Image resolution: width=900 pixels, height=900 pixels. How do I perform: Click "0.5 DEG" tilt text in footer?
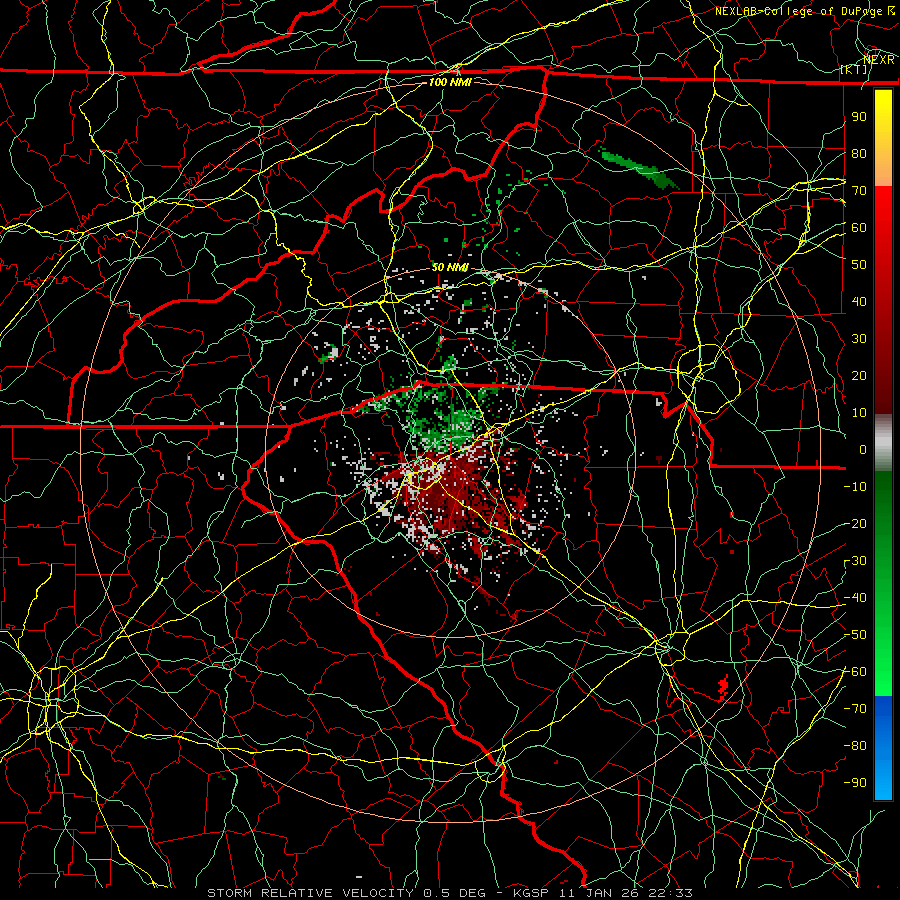(x=454, y=893)
